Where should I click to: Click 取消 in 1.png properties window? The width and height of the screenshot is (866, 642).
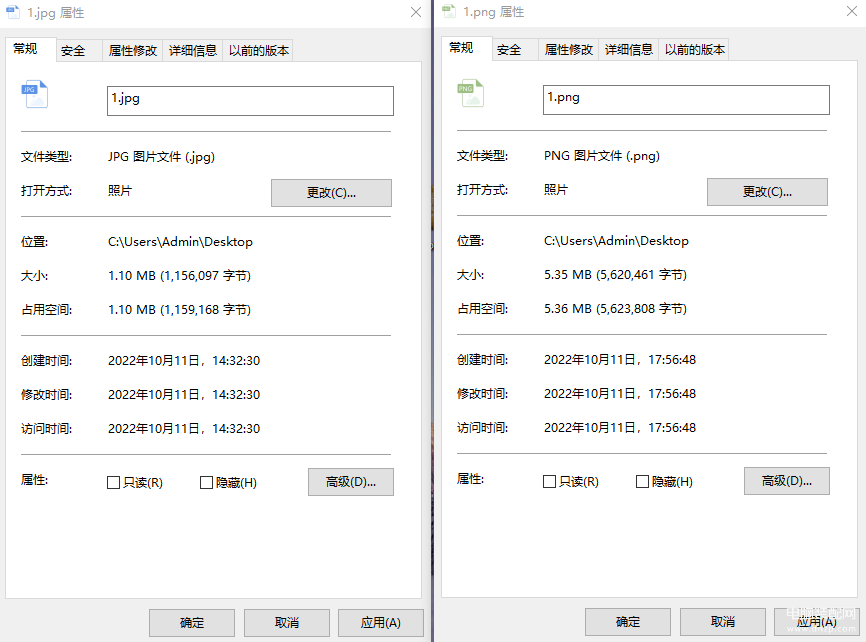point(722,622)
